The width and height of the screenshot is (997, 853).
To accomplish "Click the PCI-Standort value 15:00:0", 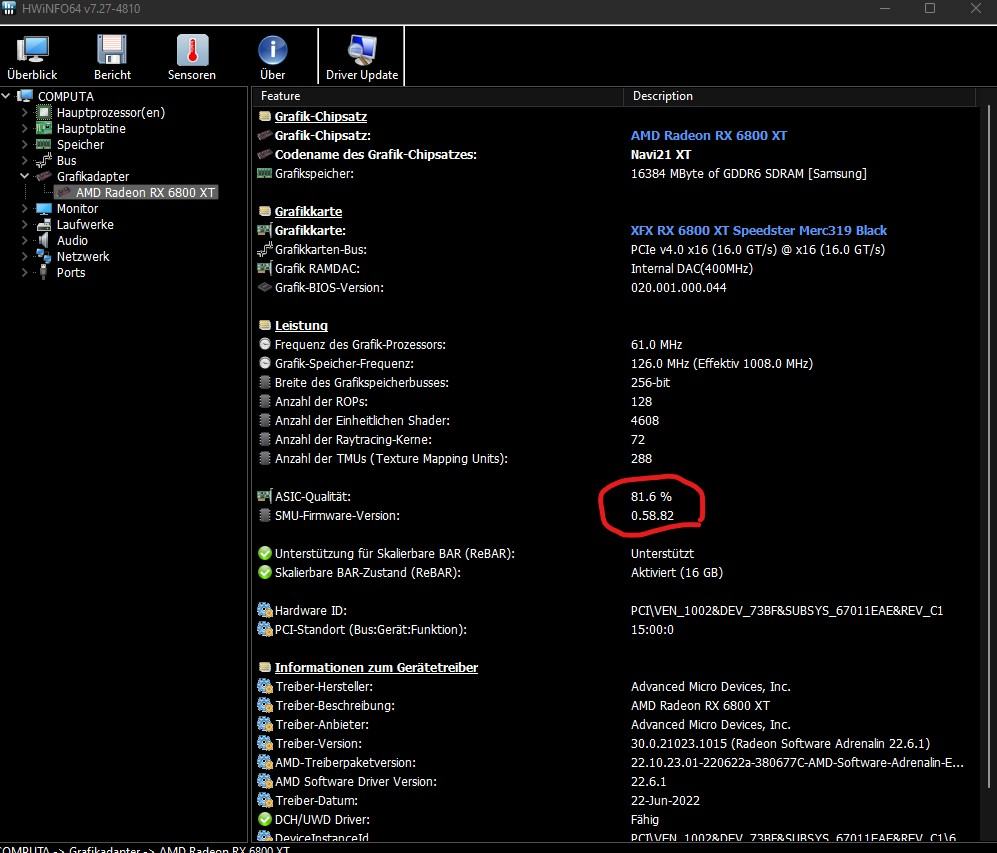I will pyautogui.click(x=652, y=629).
